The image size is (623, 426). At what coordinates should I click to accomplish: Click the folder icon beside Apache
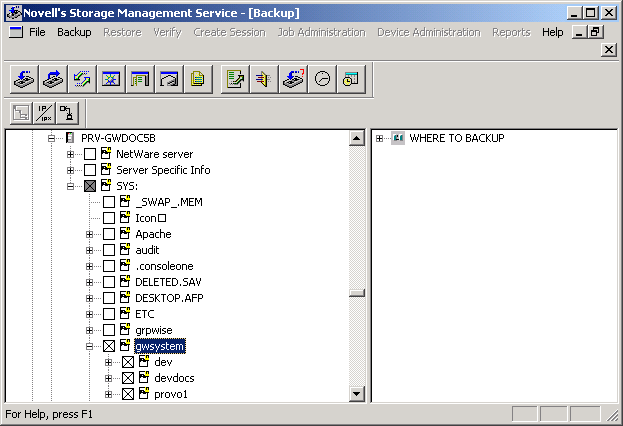coord(125,234)
